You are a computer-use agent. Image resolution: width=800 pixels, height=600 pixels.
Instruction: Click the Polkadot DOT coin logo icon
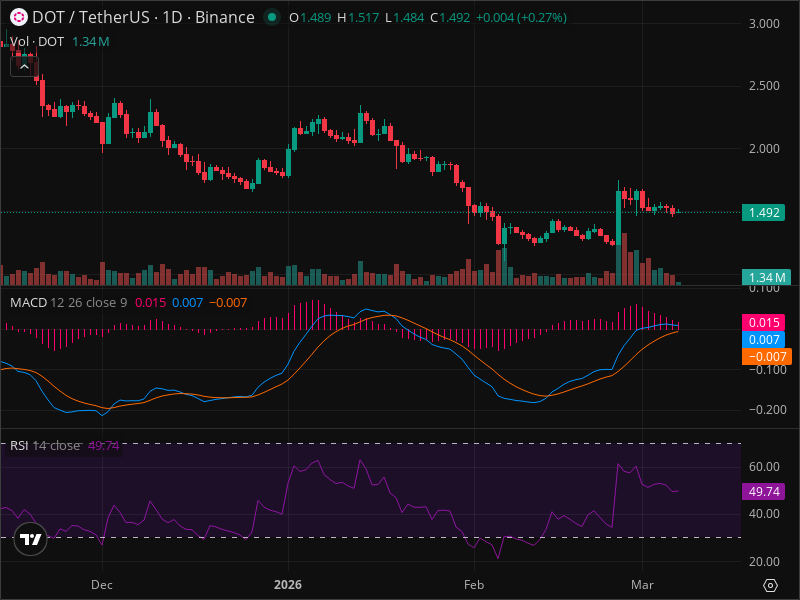click(x=19, y=17)
